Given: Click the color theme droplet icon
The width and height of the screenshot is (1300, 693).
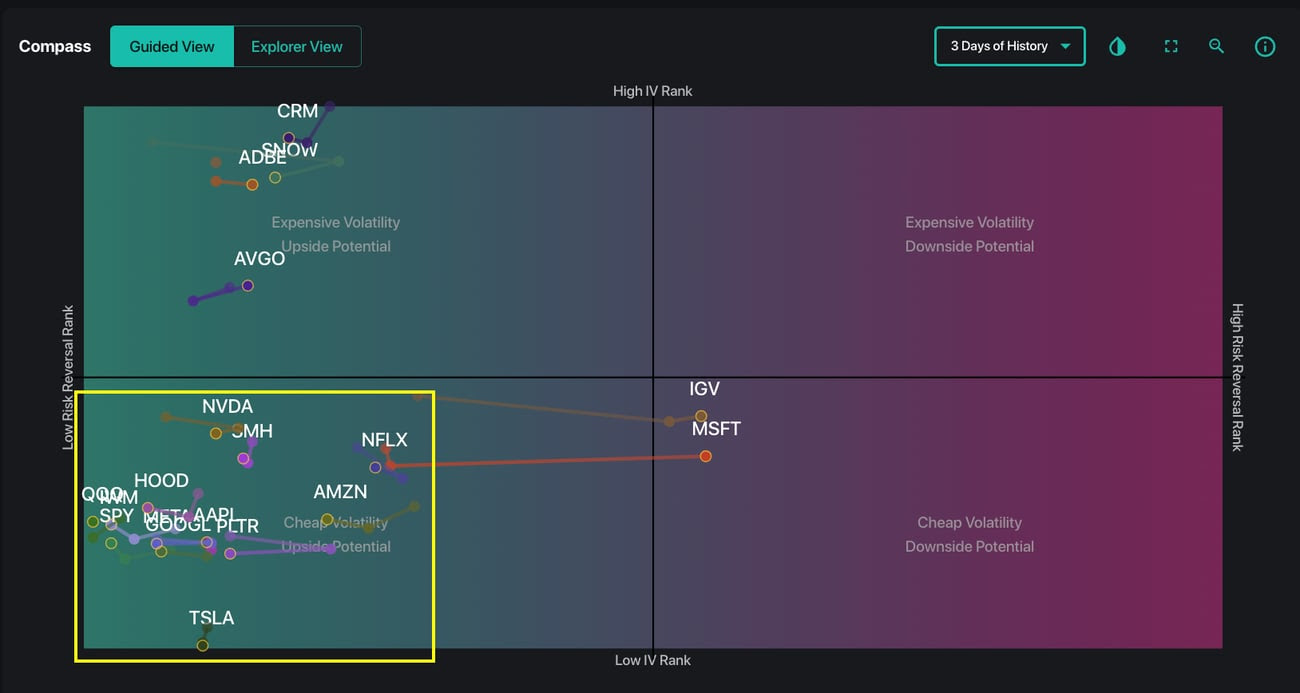Looking at the screenshot, I should 1117,47.
